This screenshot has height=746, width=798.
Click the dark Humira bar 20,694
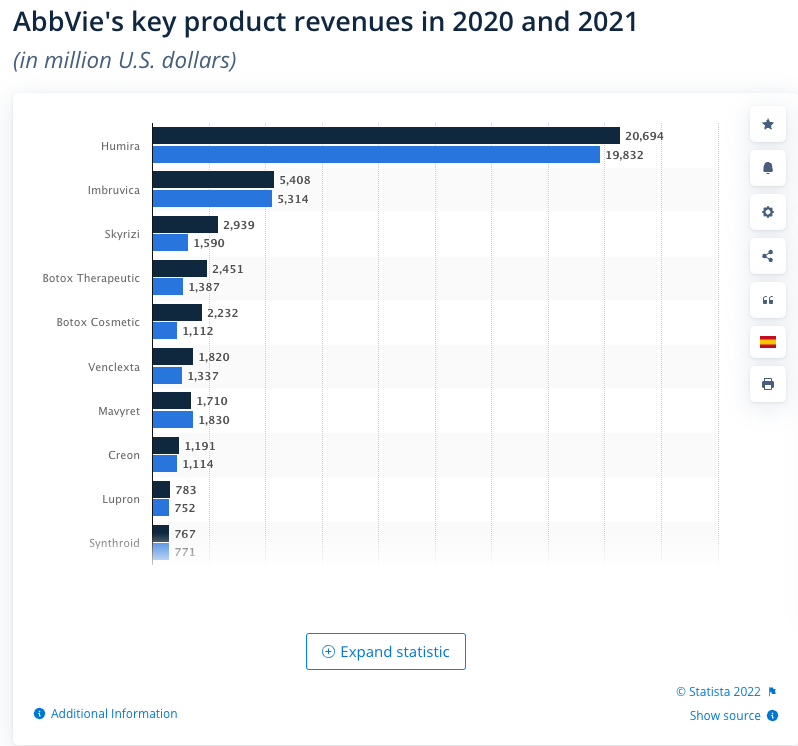(x=386, y=135)
